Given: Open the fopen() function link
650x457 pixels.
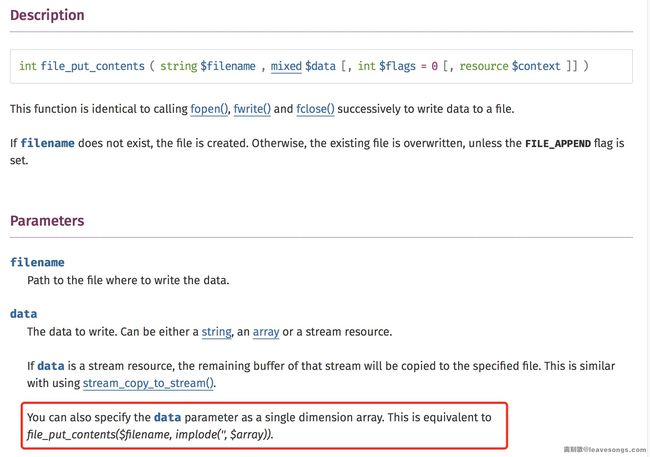Looking at the screenshot, I should tap(212, 108).
